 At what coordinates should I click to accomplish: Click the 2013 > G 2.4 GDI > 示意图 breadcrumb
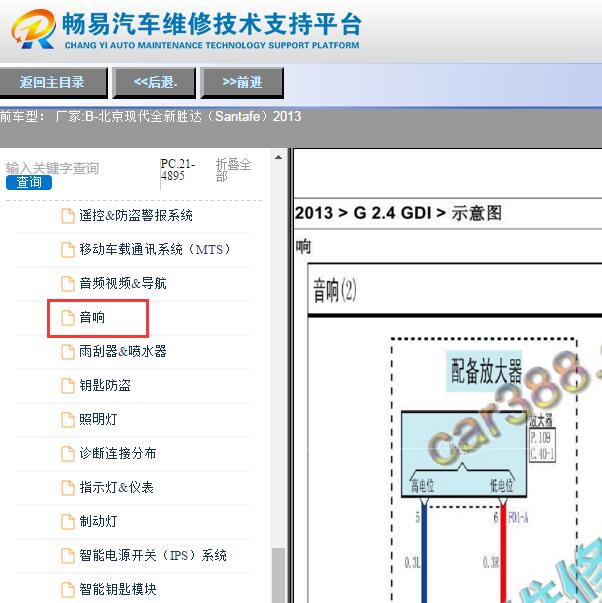click(398, 213)
